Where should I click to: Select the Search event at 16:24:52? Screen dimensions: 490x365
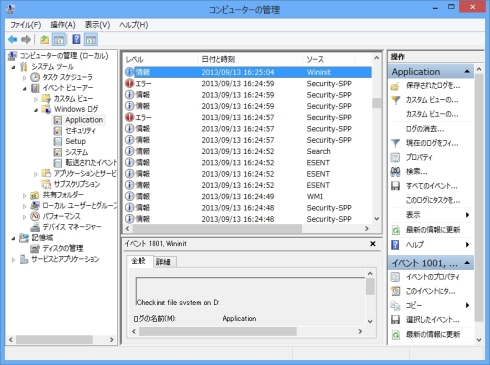(x=248, y=151)
